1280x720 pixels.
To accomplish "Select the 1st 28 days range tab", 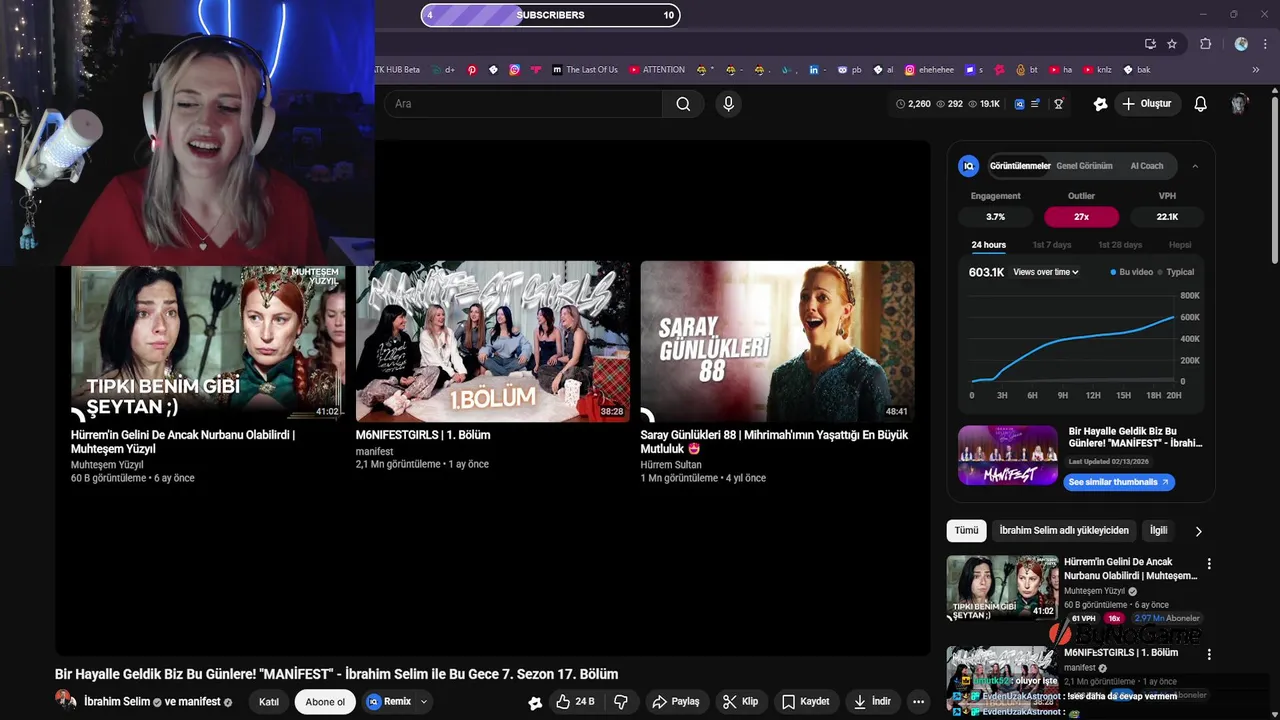I will coord(1120,245).
